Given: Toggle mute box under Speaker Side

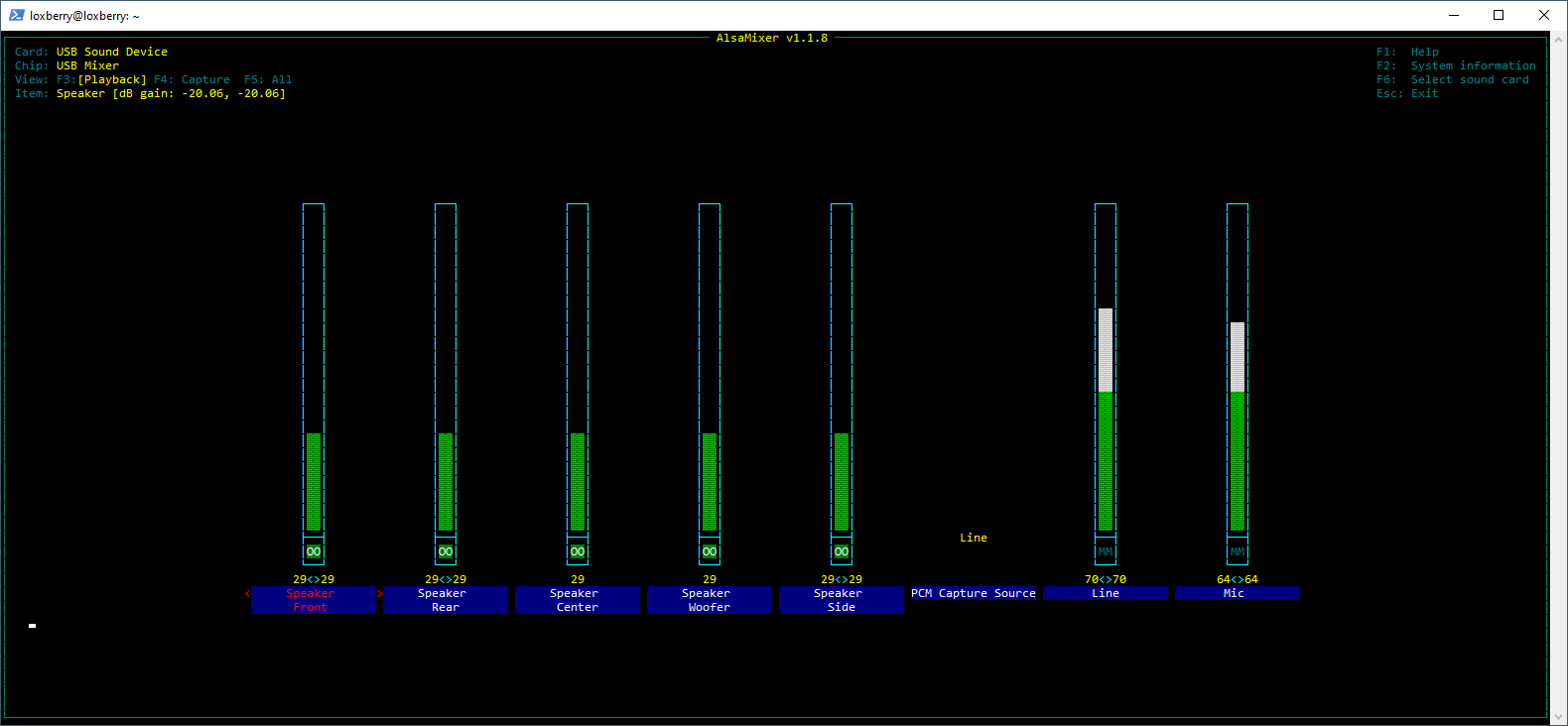Looking at the screenshot, I should tap(842, 551).
